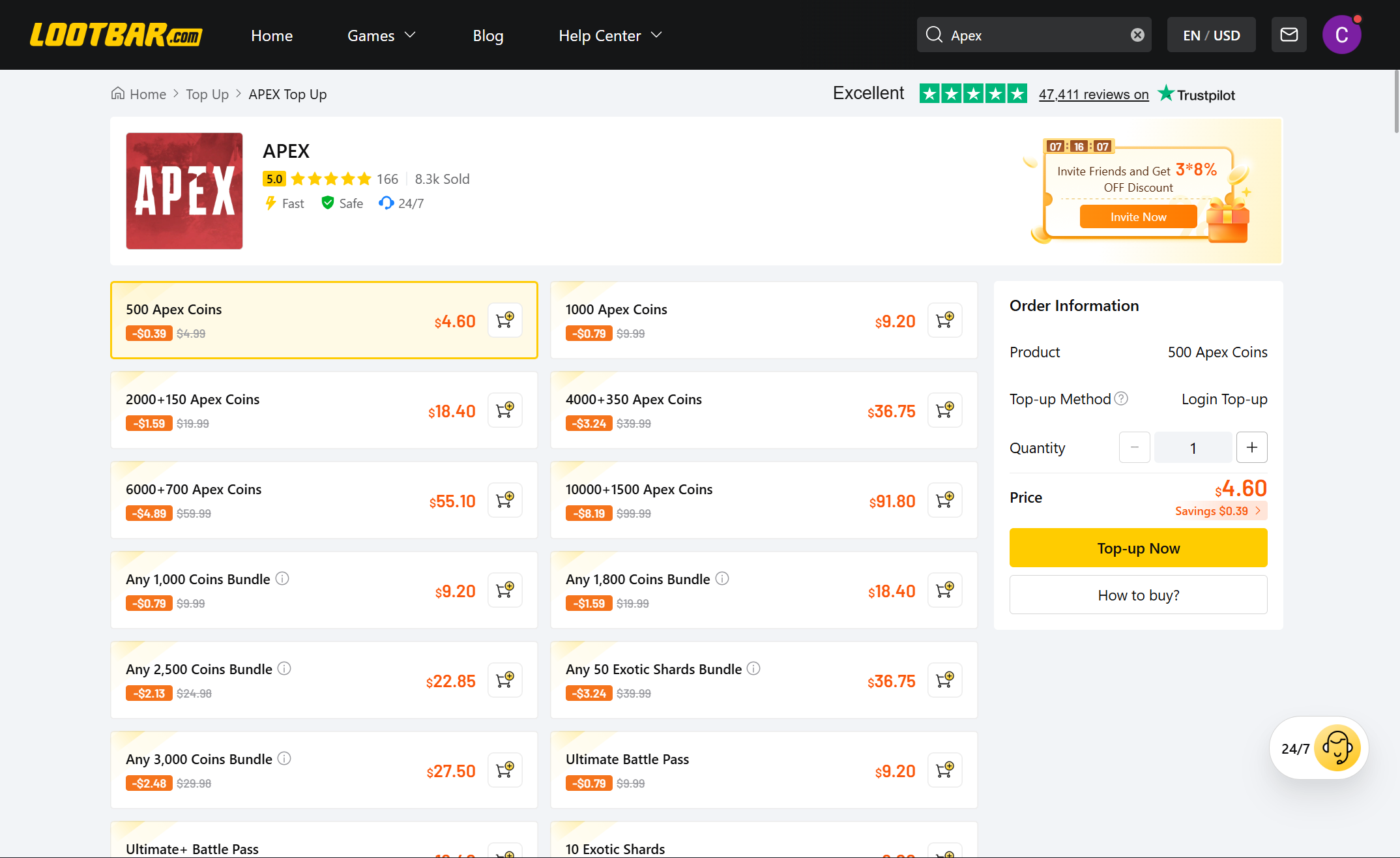Open the Home navigation item
Screen dimensions: 1400x858
(x=272, y=35)
